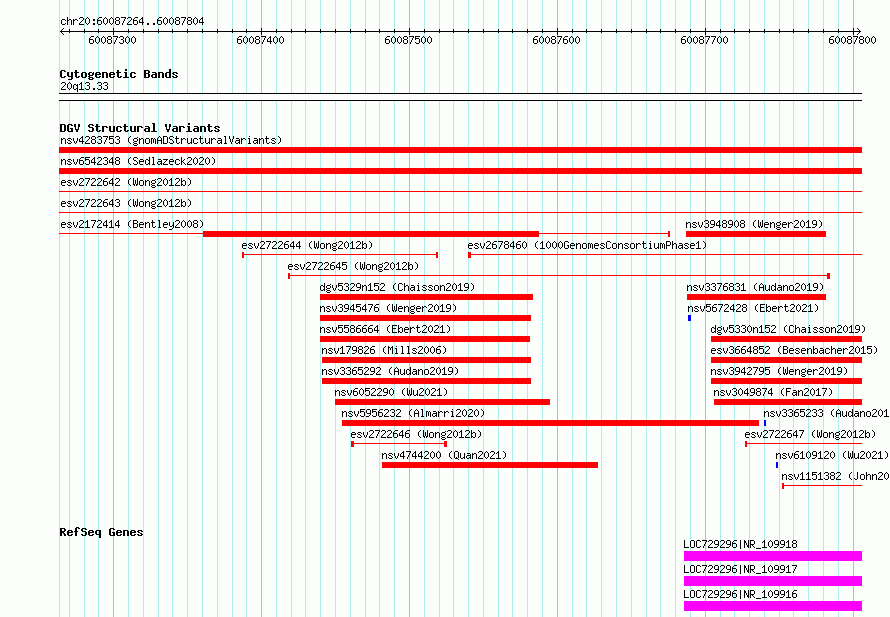The height and width of the screenshot is (617, 890).
Task: Click the blue marker under nsv6109120
Action: click(777, 465)
